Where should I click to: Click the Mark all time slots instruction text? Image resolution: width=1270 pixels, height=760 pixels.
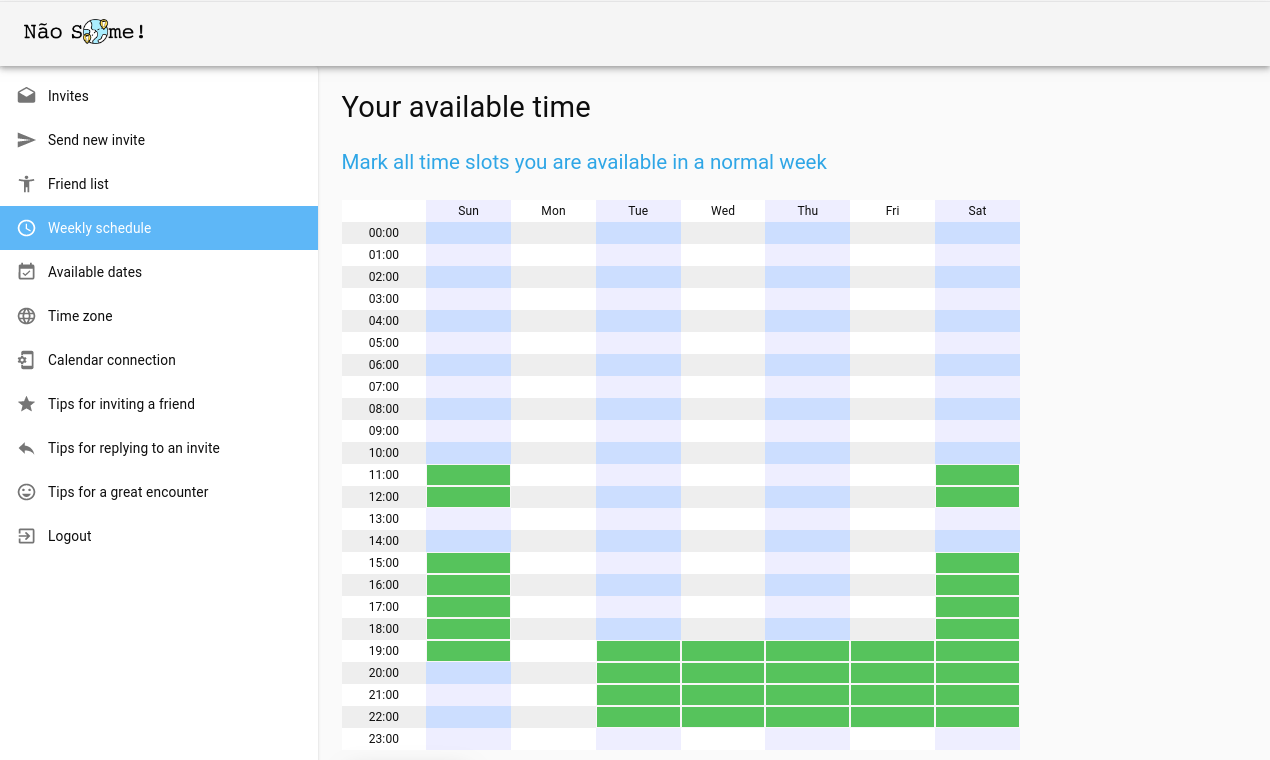tap(584, 162)
